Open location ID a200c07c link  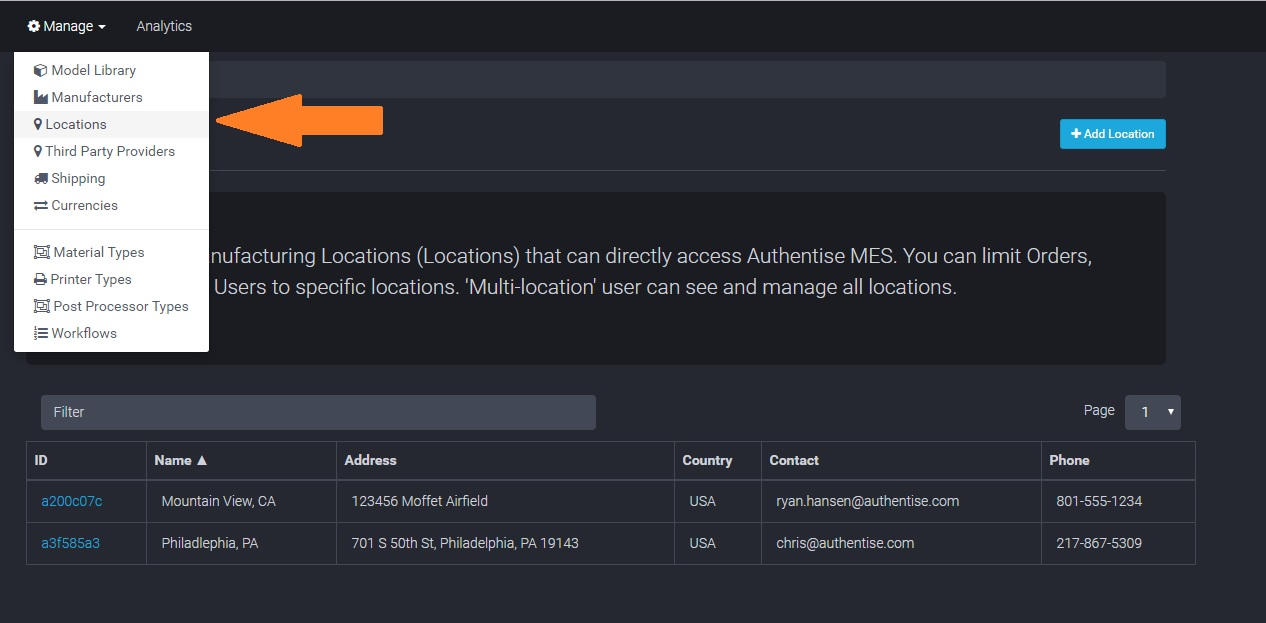pos(71,501)
